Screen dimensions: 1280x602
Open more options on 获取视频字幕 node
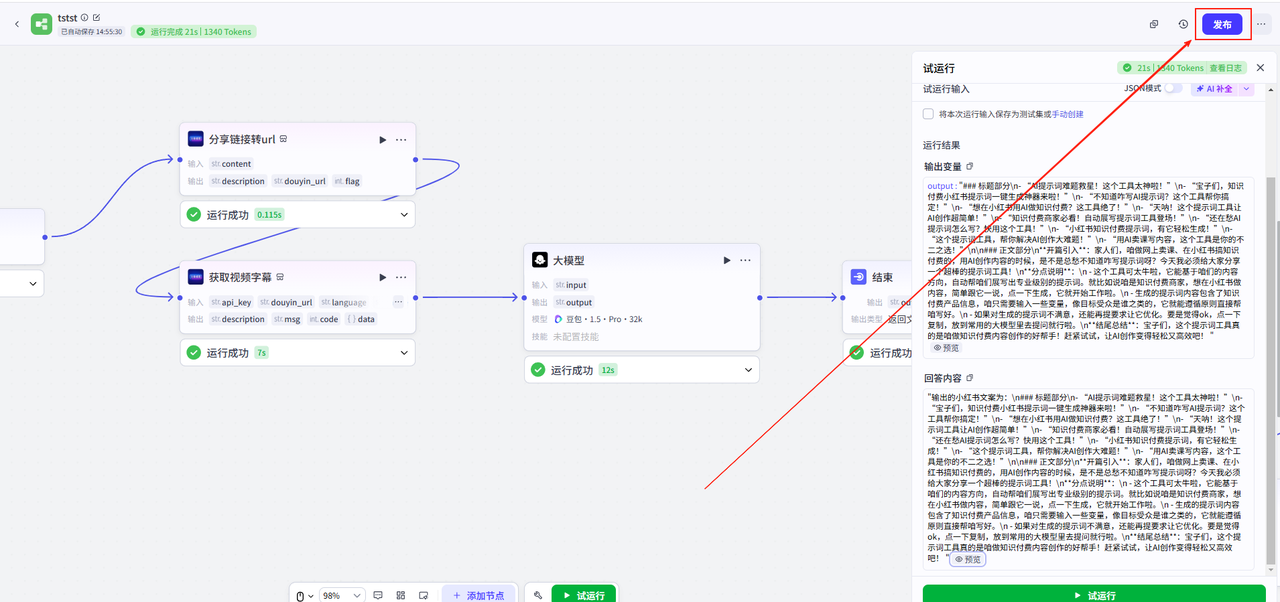click(401, 277)
